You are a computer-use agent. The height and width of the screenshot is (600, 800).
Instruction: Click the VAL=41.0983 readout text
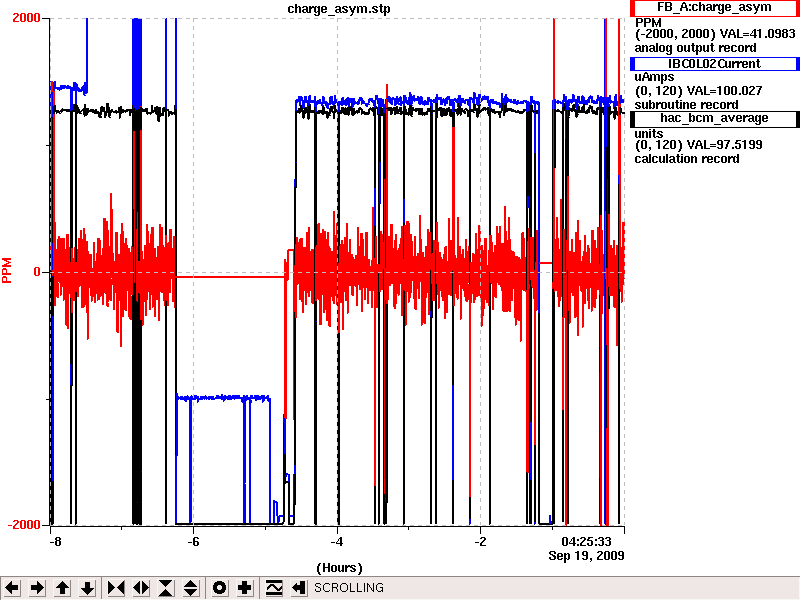(x=758, y=34)
